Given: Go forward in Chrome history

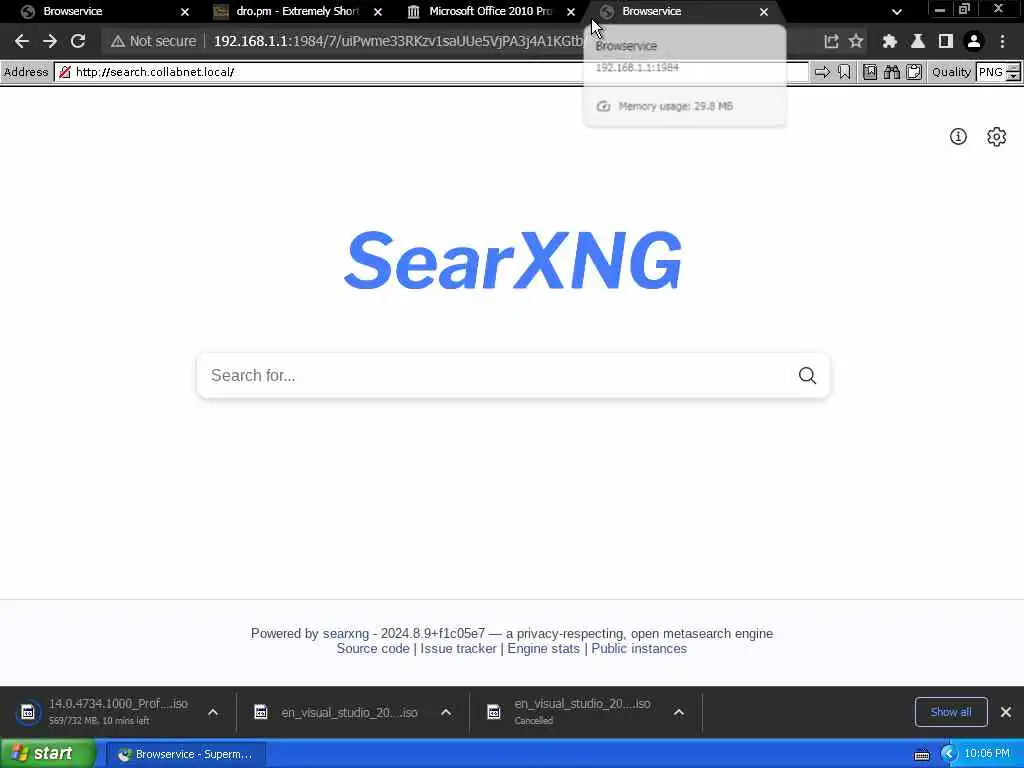Looking at the screenshot, I should coord(50,41).
